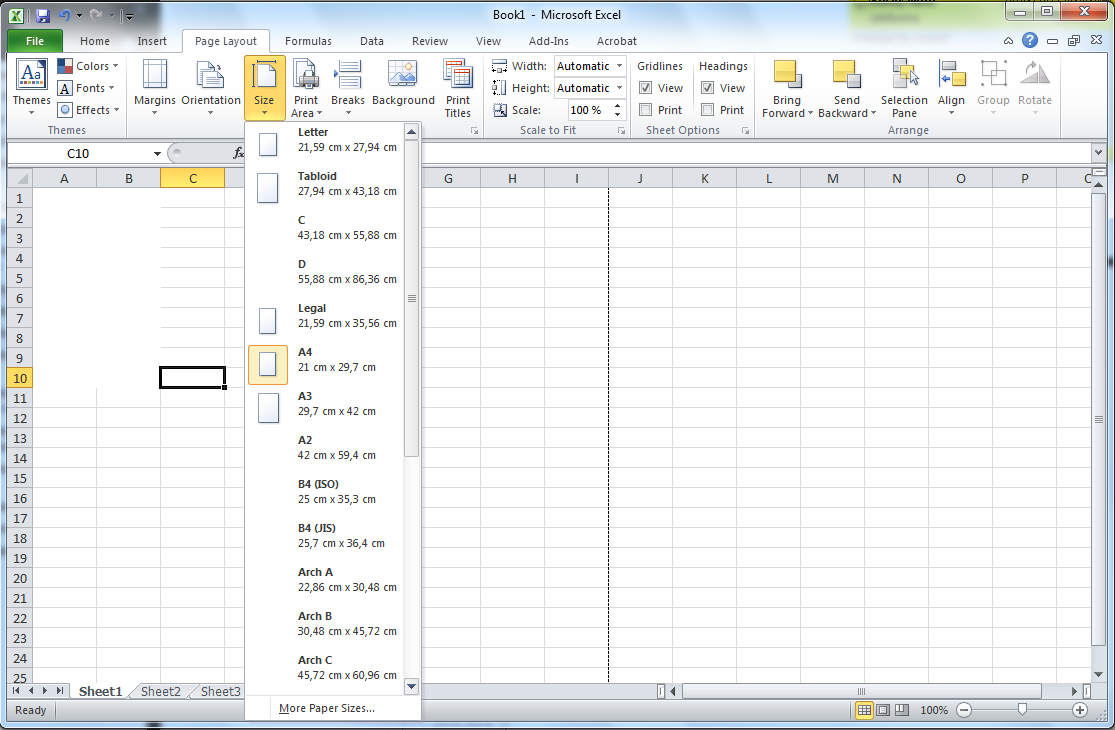This screenshot has width=1115, height=730.
Task: Choose Letter paper size
Action: point(325,140)
